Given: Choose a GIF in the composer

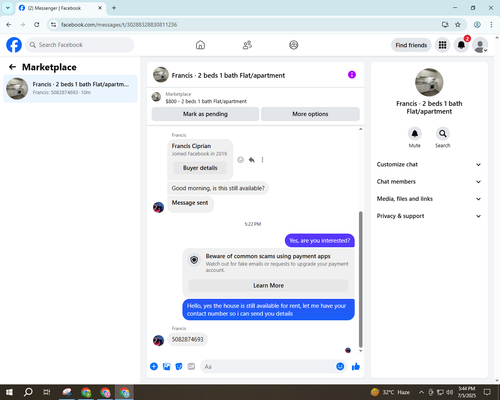Looking at the screenshot, I should click(191, 367).
